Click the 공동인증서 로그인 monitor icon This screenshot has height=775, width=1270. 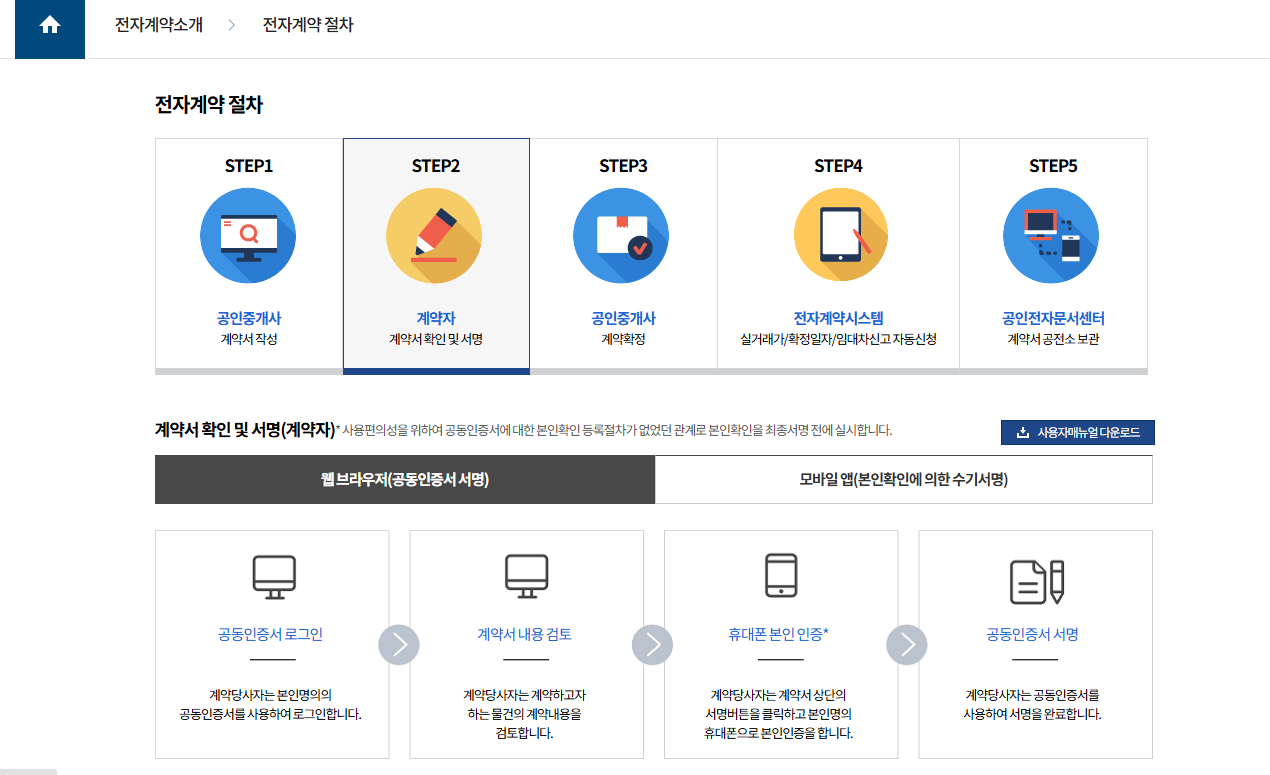point(272,578)
